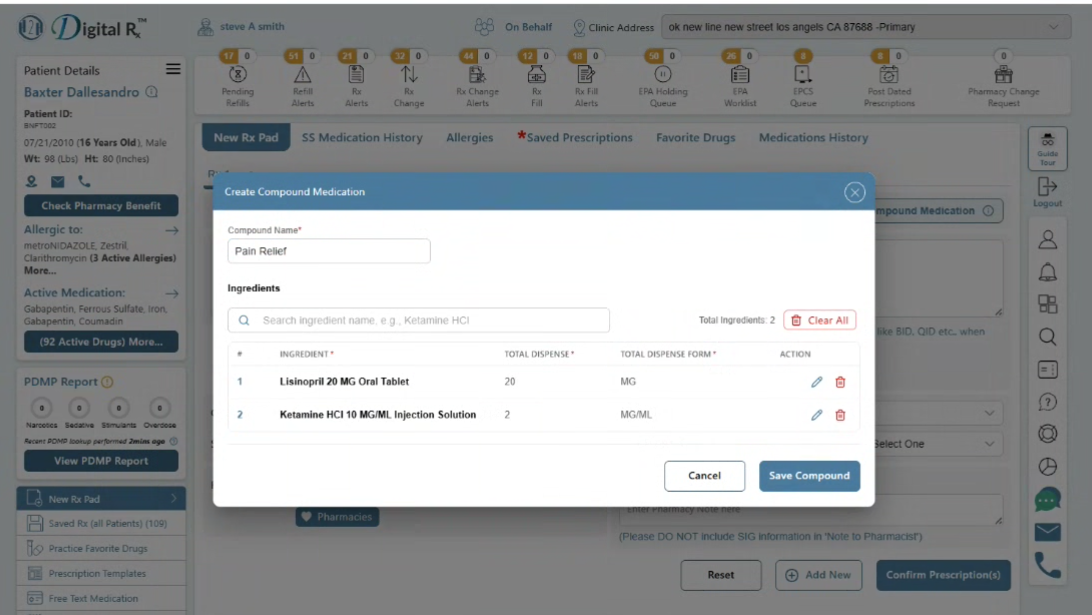Switch to the Allergies tab
This screenshot has width=1092, height=615.
[x=469, y=137]
